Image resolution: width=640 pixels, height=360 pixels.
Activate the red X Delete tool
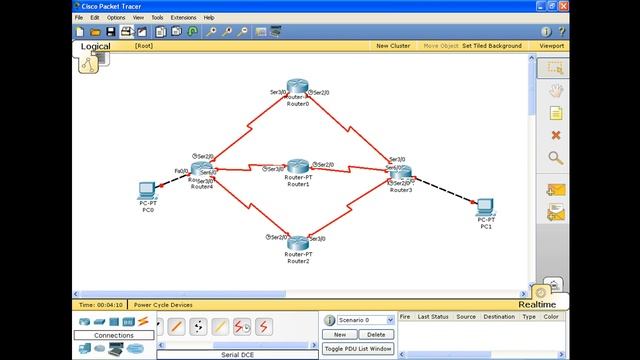coord(556,135)
